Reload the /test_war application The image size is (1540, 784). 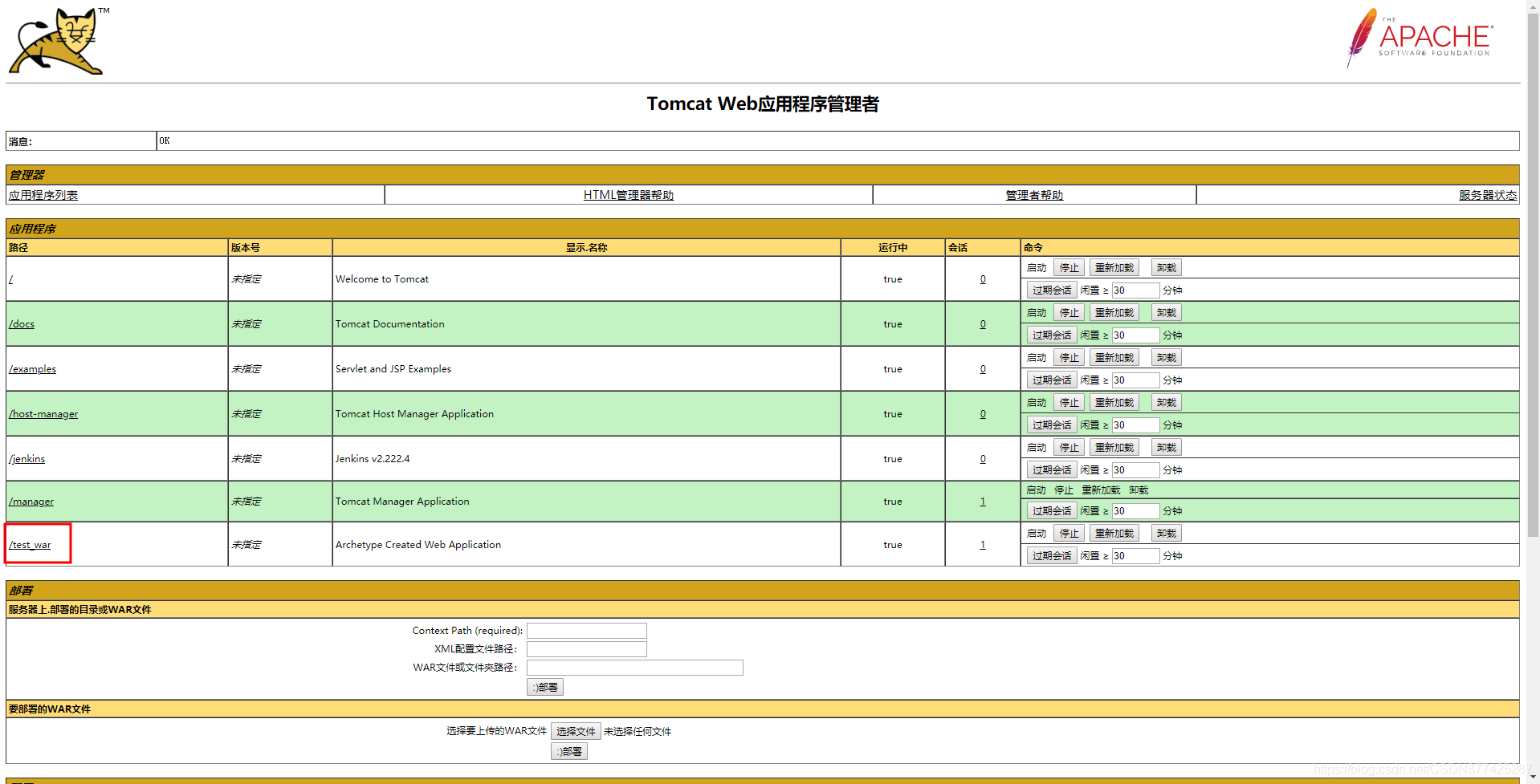[1114, 534]
